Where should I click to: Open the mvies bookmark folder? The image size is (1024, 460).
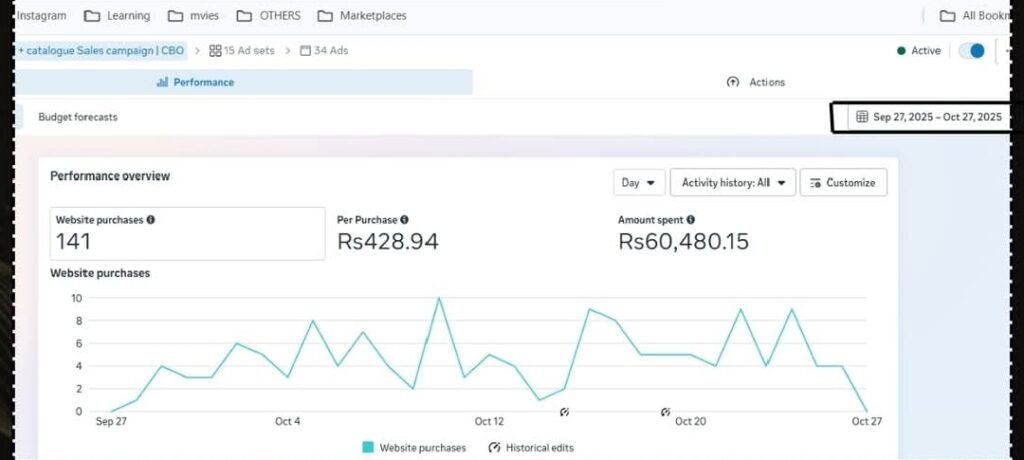[x=191, y=16]
